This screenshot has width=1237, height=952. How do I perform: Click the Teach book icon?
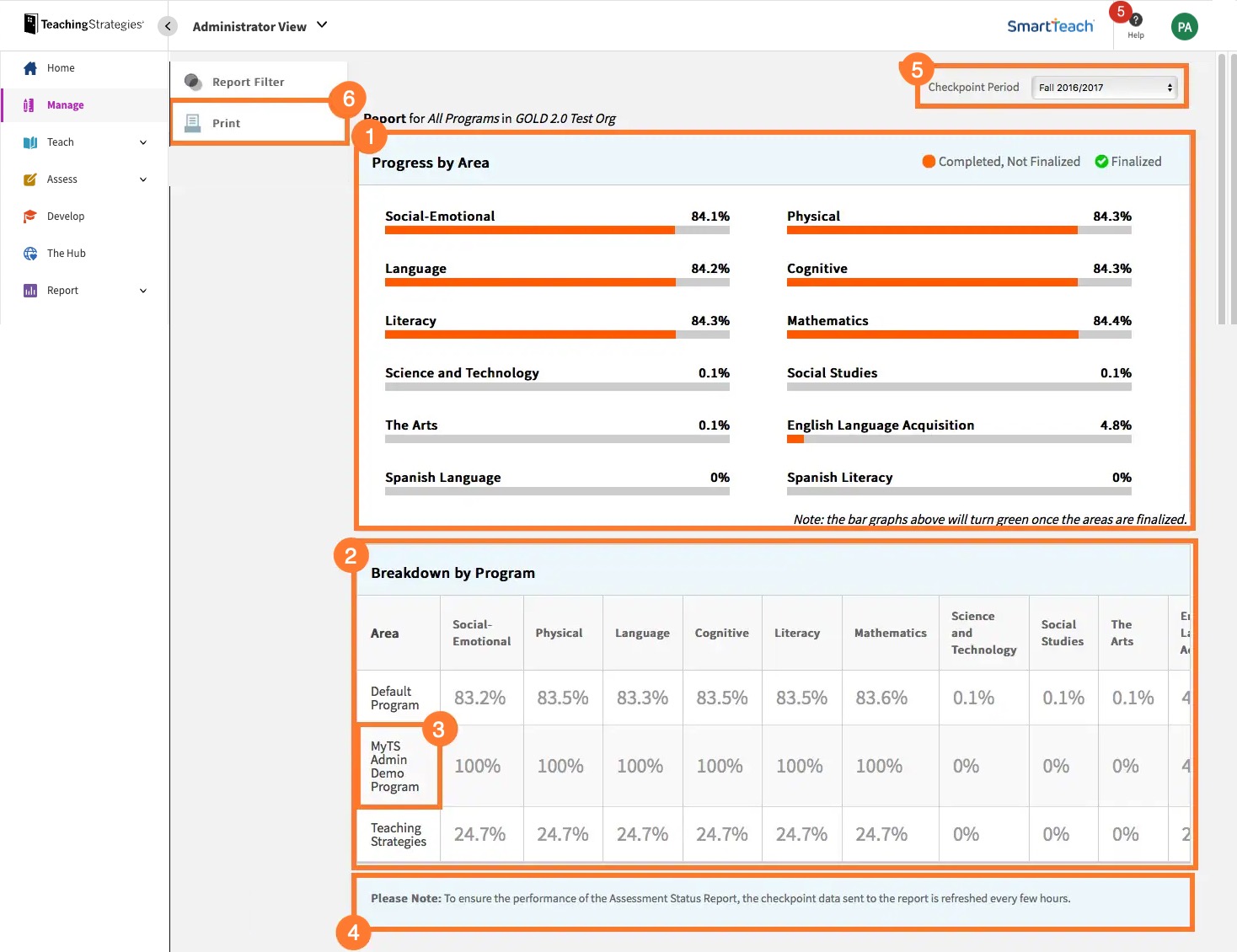[x=30, y=142]
